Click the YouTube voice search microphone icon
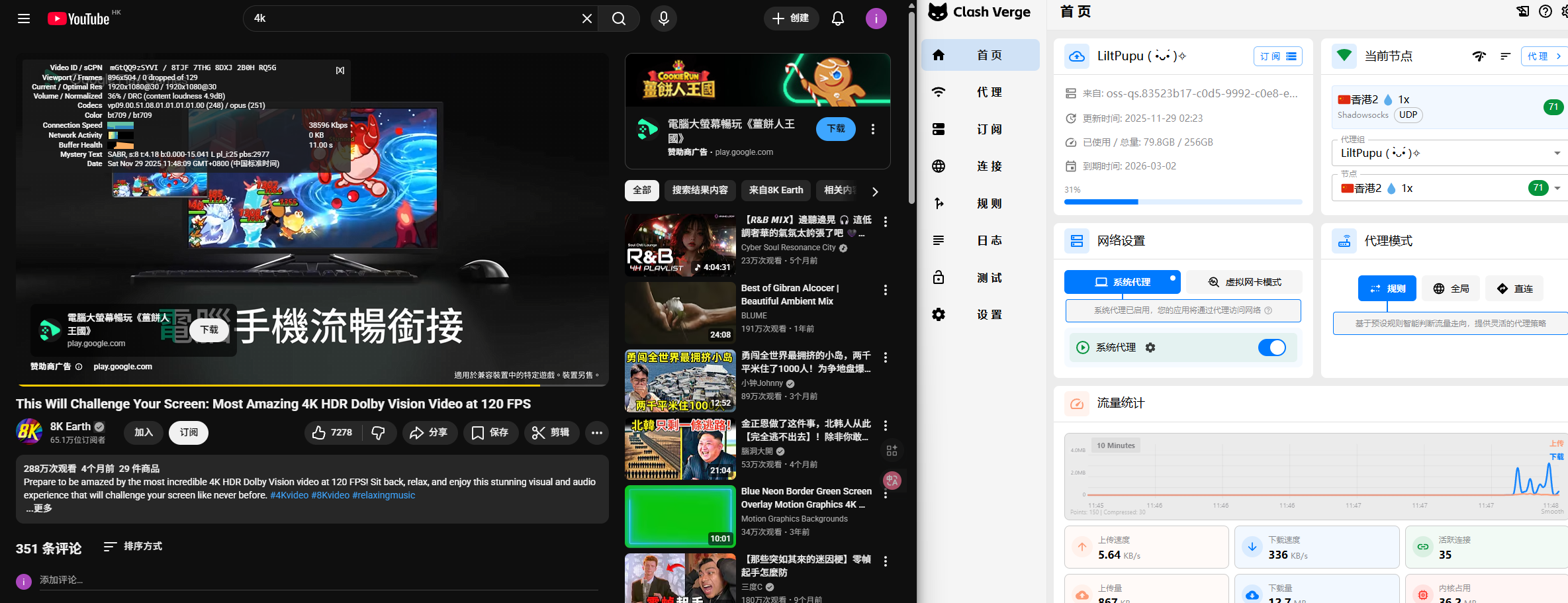The height and width of the screenshot is (603, 1568). click(x=663, y=19)
